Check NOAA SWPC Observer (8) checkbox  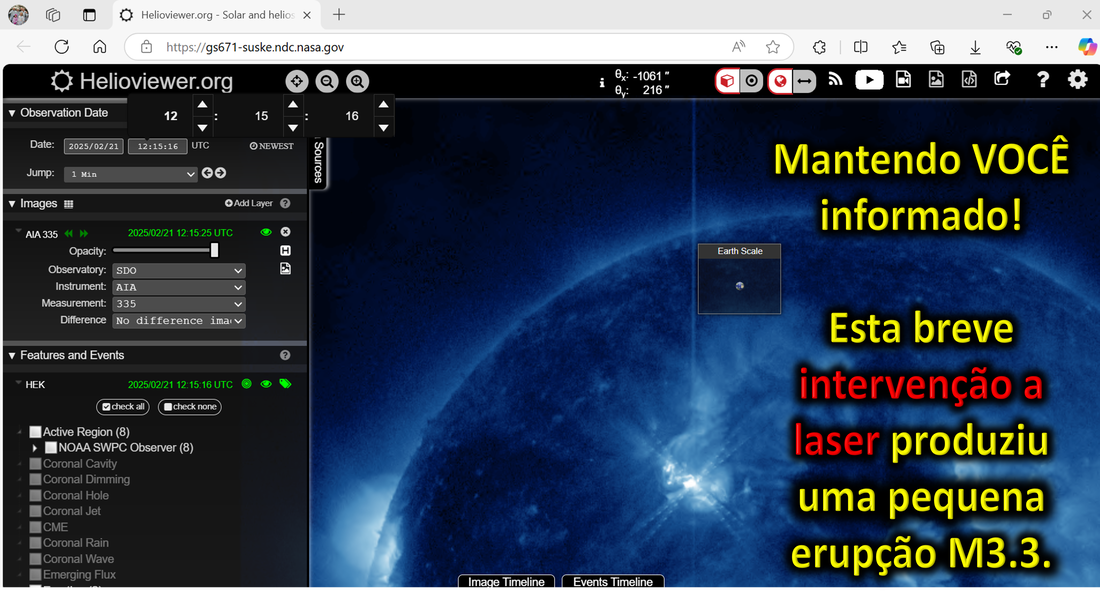point(51,448)
